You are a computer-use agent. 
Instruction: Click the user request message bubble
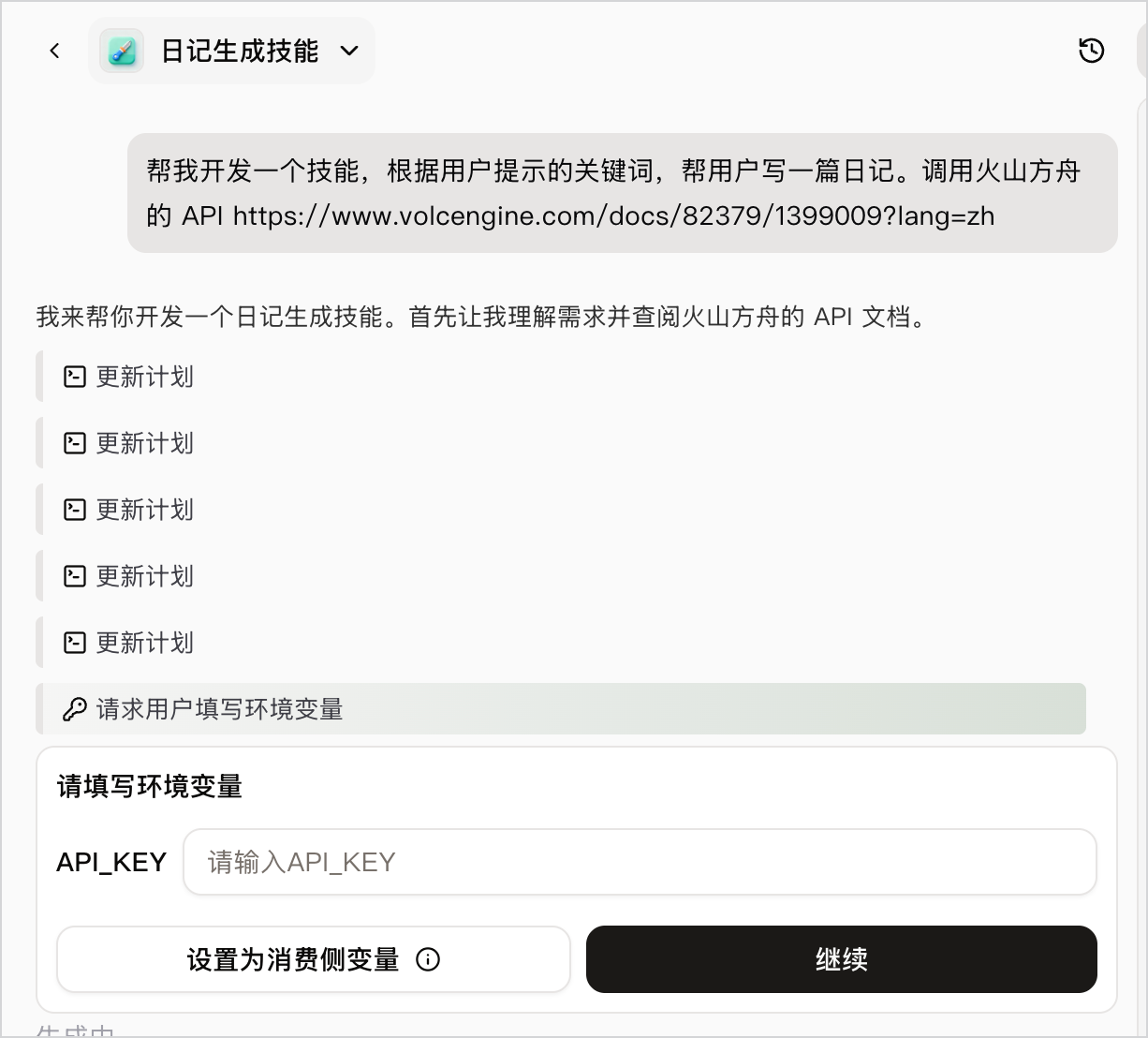623,193
